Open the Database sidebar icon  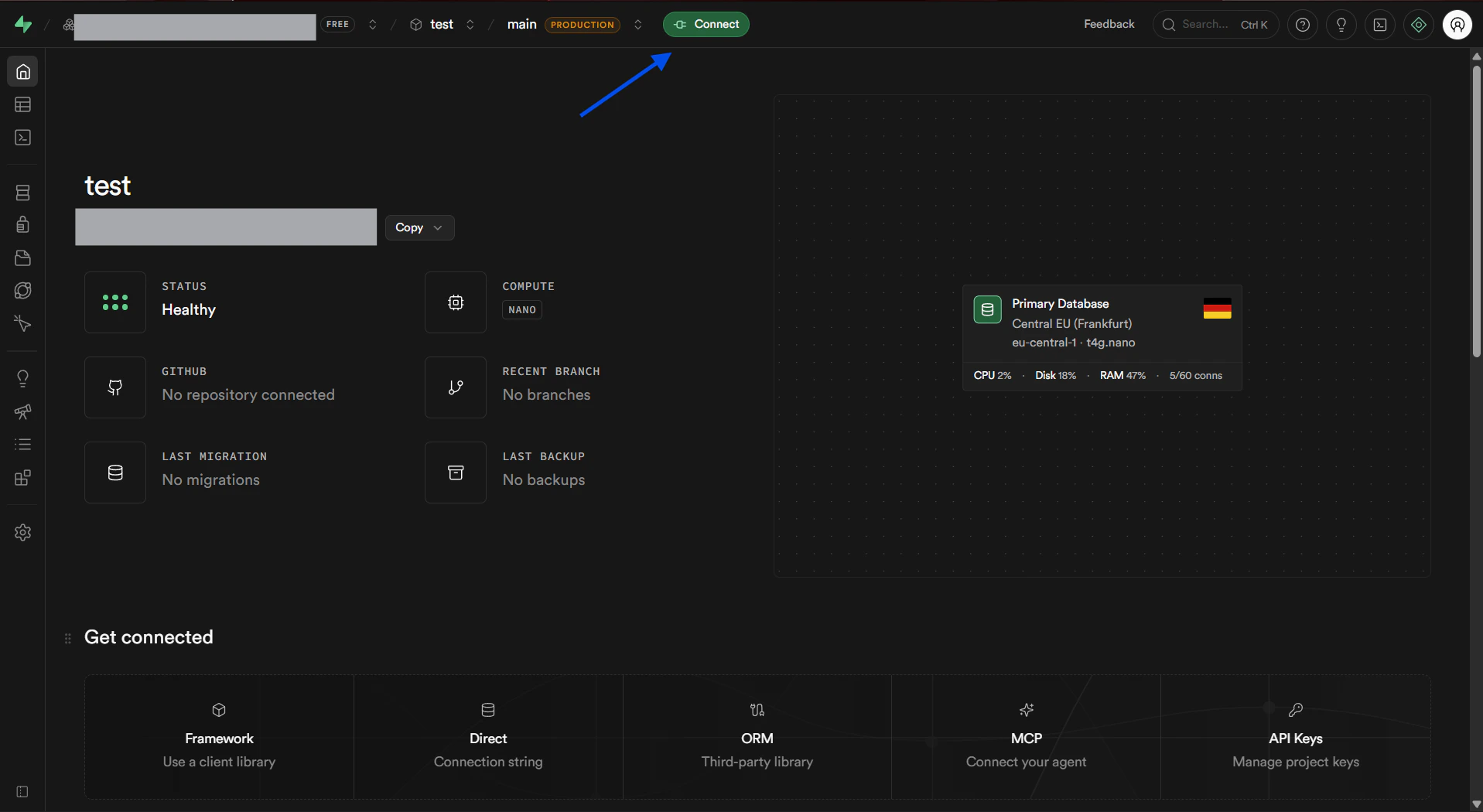[23, 193]
